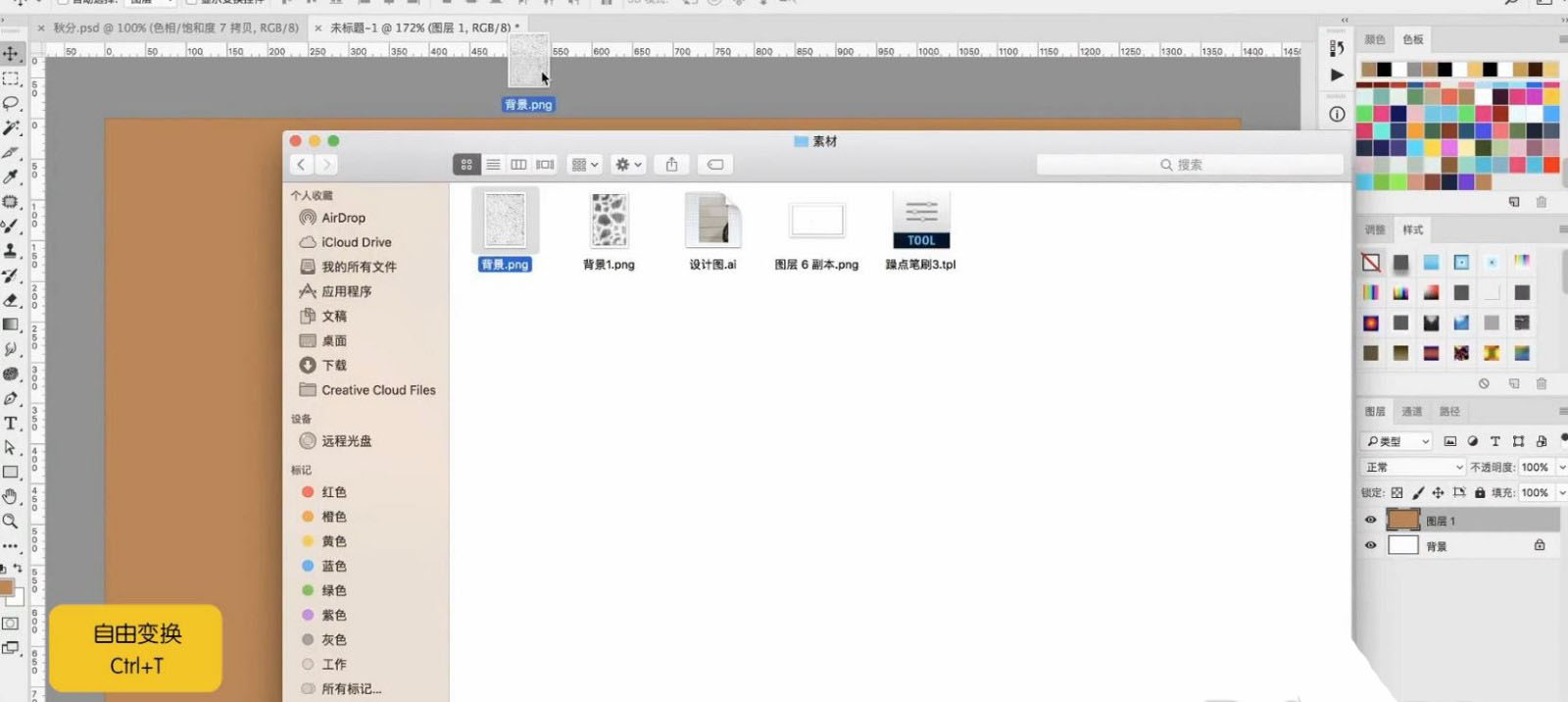The height and width of the screenshot is (702, 1568).
Task: Click the Finder share button
Action: pyautogui.click(x=671, y=165)
